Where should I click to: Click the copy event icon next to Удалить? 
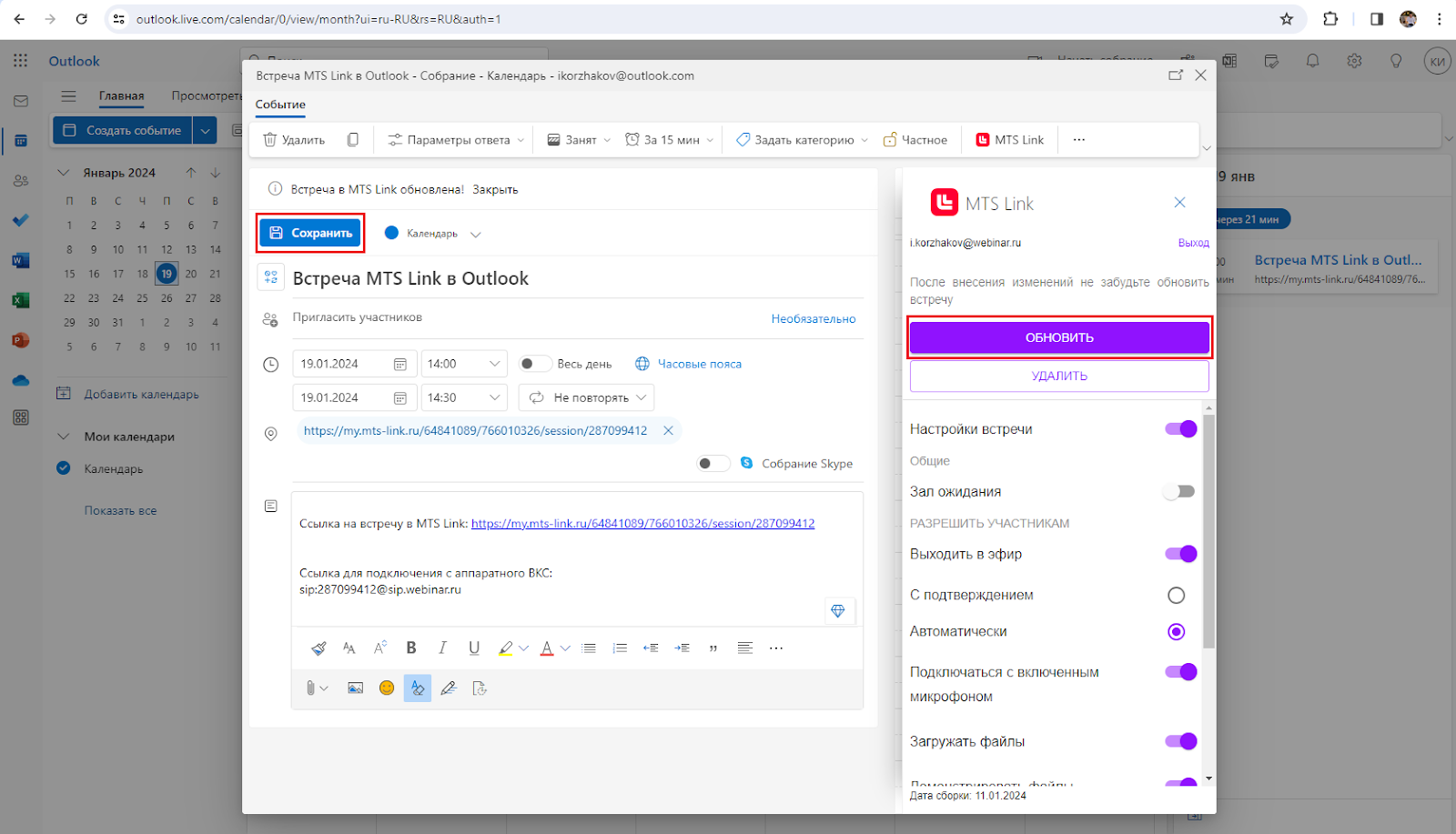pos(353,140)
